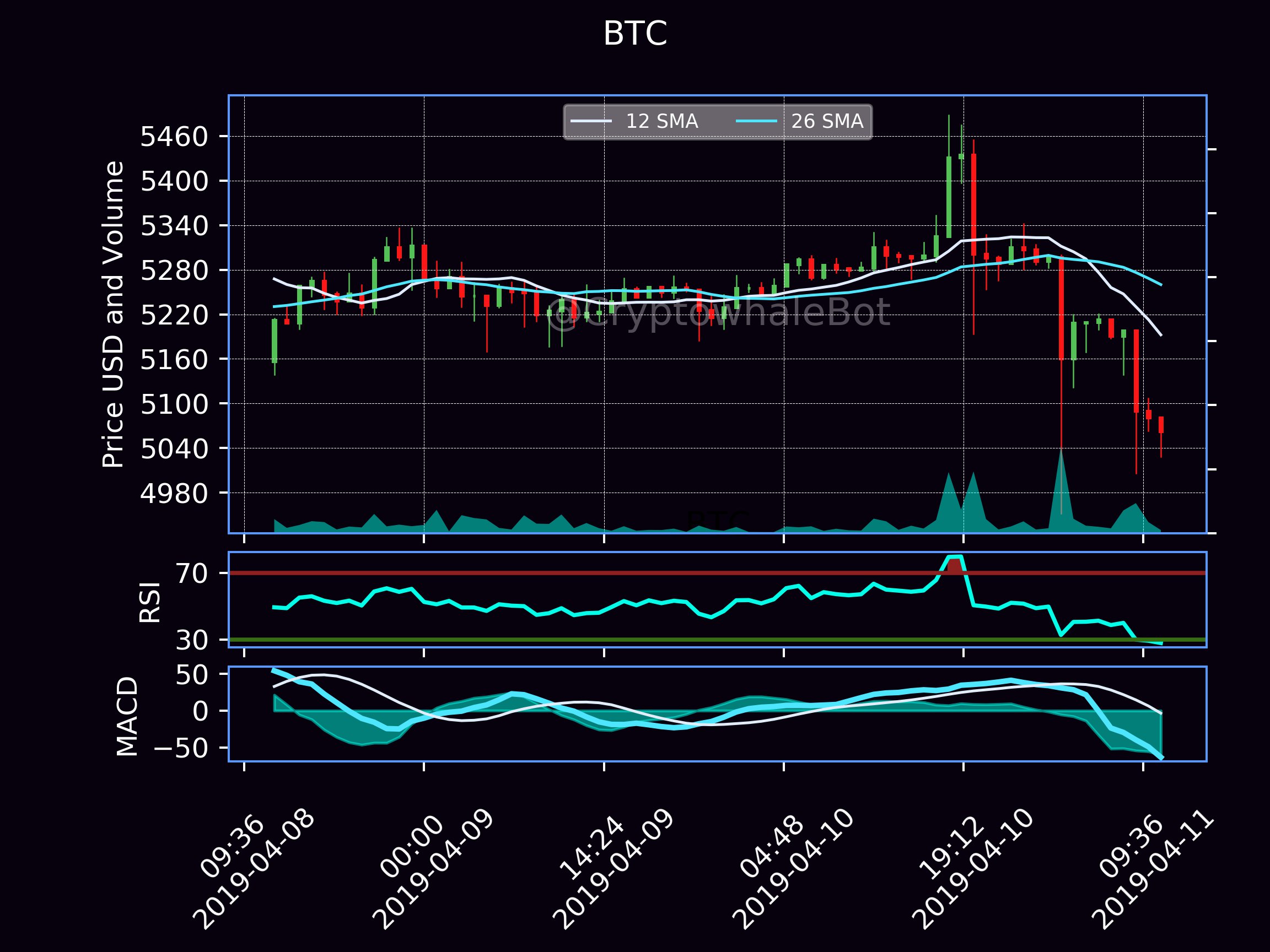The width and height of the screenshot is (1270, 952).
Task: Click the white 12 SMA legend line sample
Action: [591, 121]
